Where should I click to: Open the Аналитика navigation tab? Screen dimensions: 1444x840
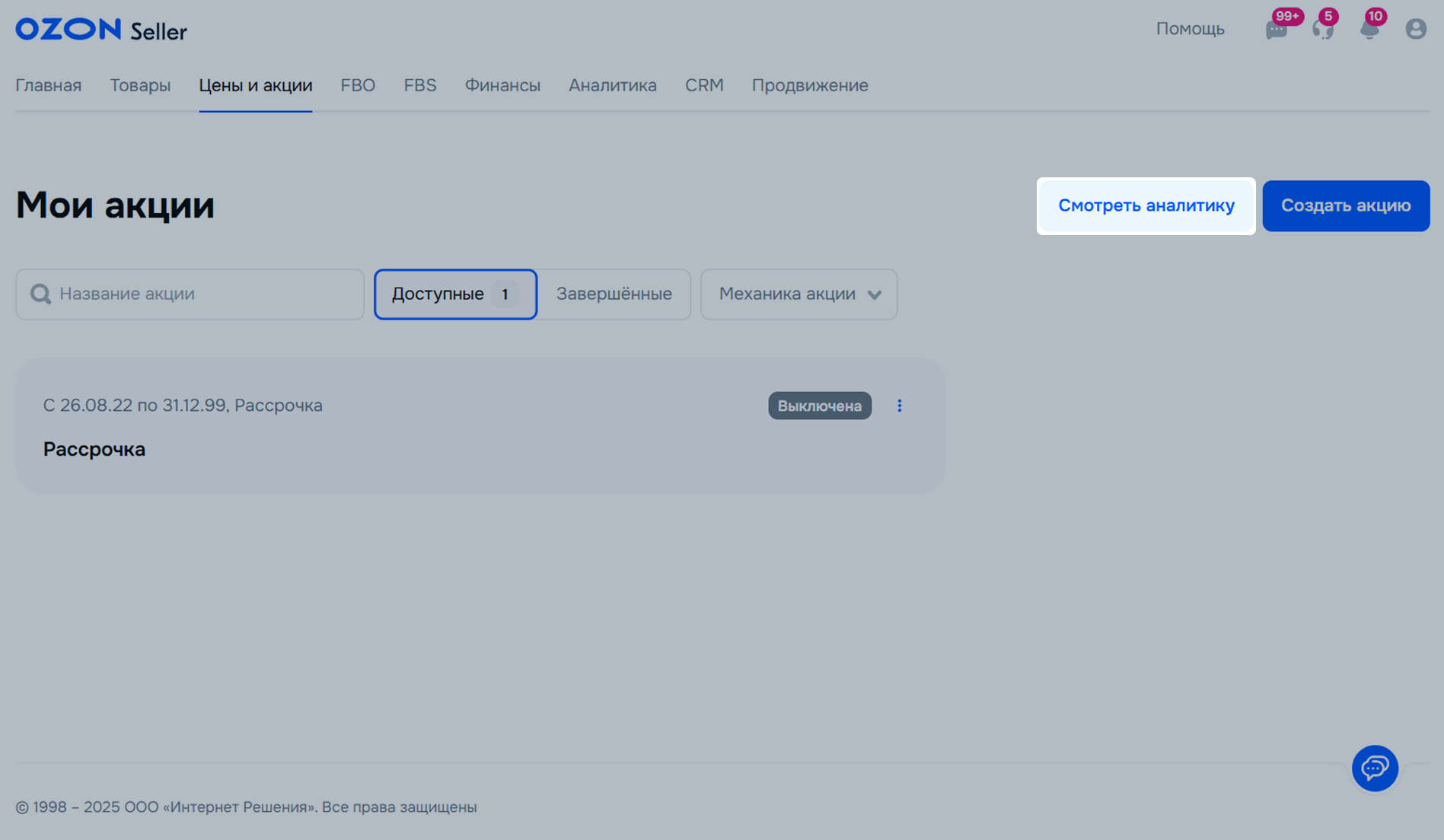click(x=612, y=85)
